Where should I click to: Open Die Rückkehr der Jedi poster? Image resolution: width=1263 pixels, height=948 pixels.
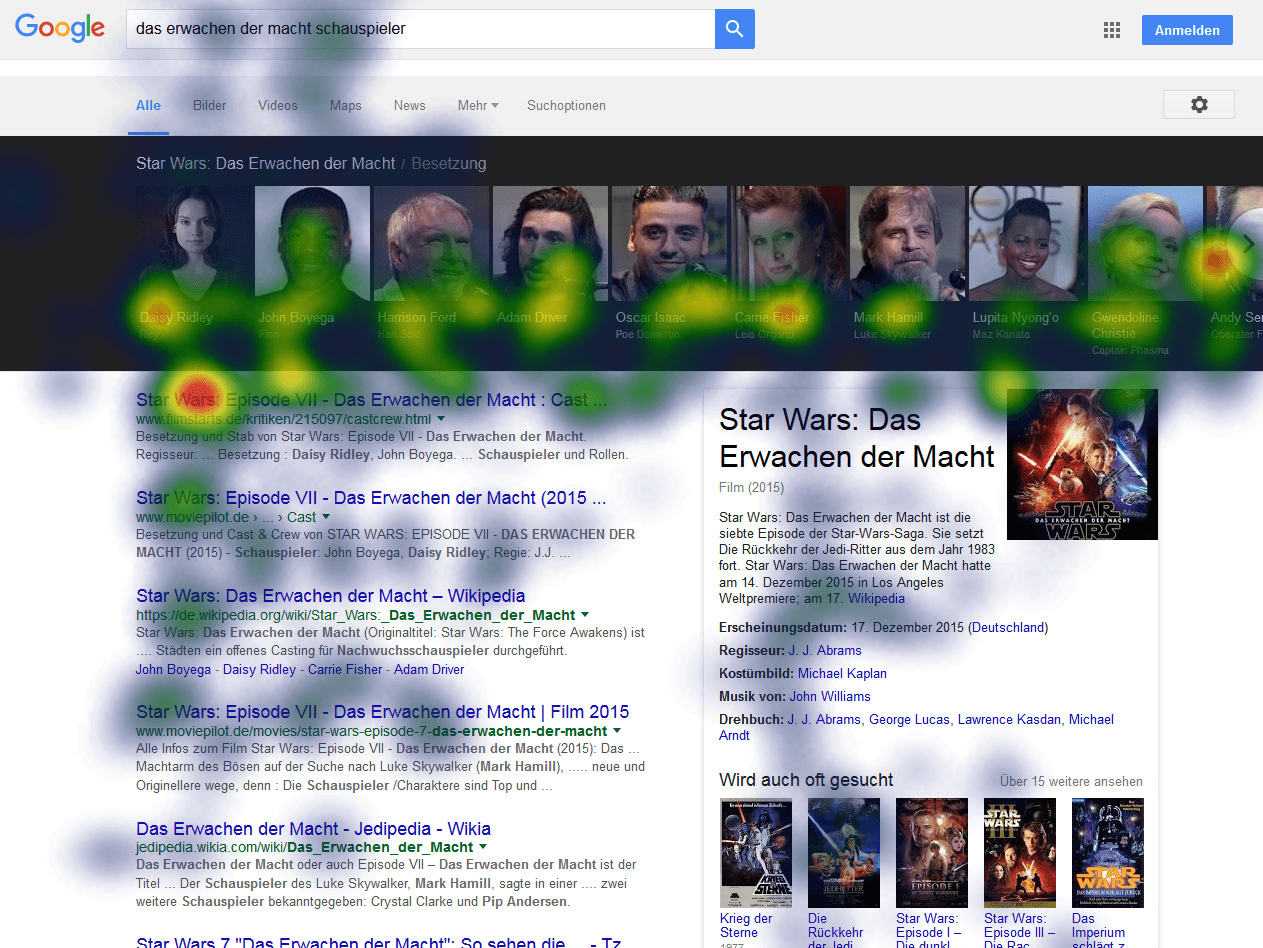pyautogui.click(x=844, y=853)
